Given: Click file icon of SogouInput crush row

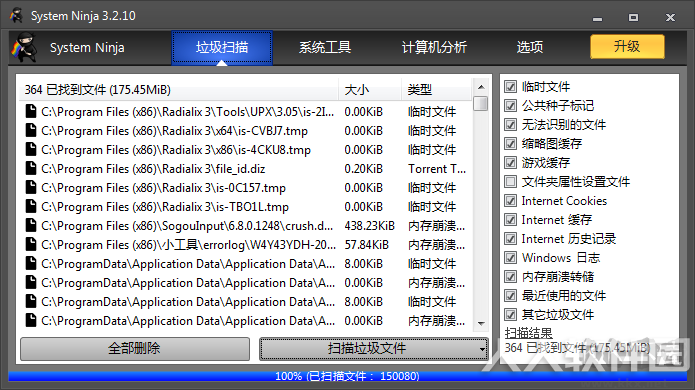Looking at the screenshot, I should click(x=31, y=226).
